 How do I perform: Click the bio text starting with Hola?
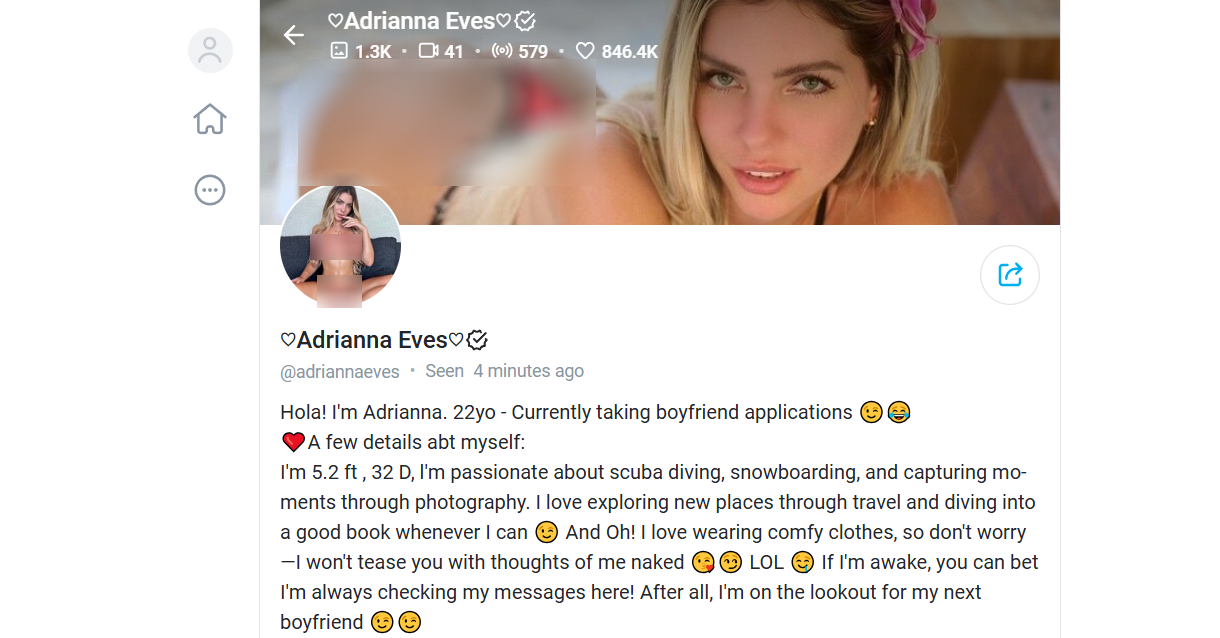tap(660, 517)
